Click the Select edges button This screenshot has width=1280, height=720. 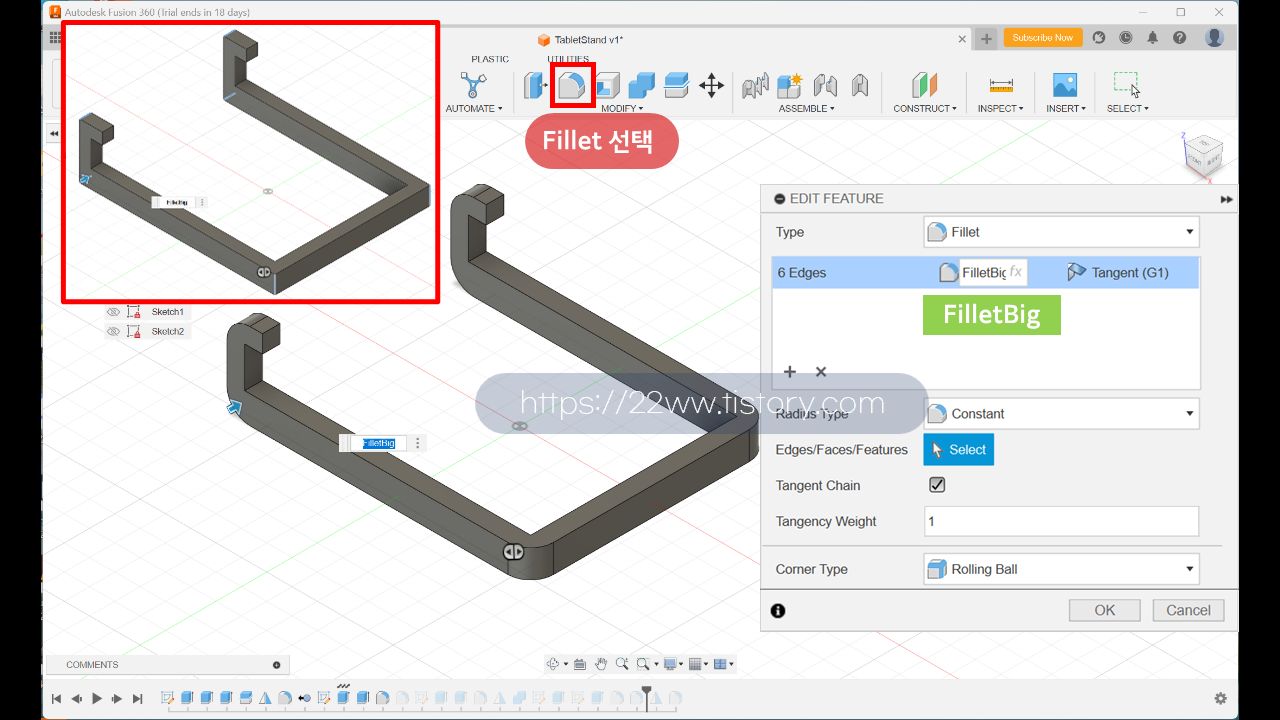point(958,450)
